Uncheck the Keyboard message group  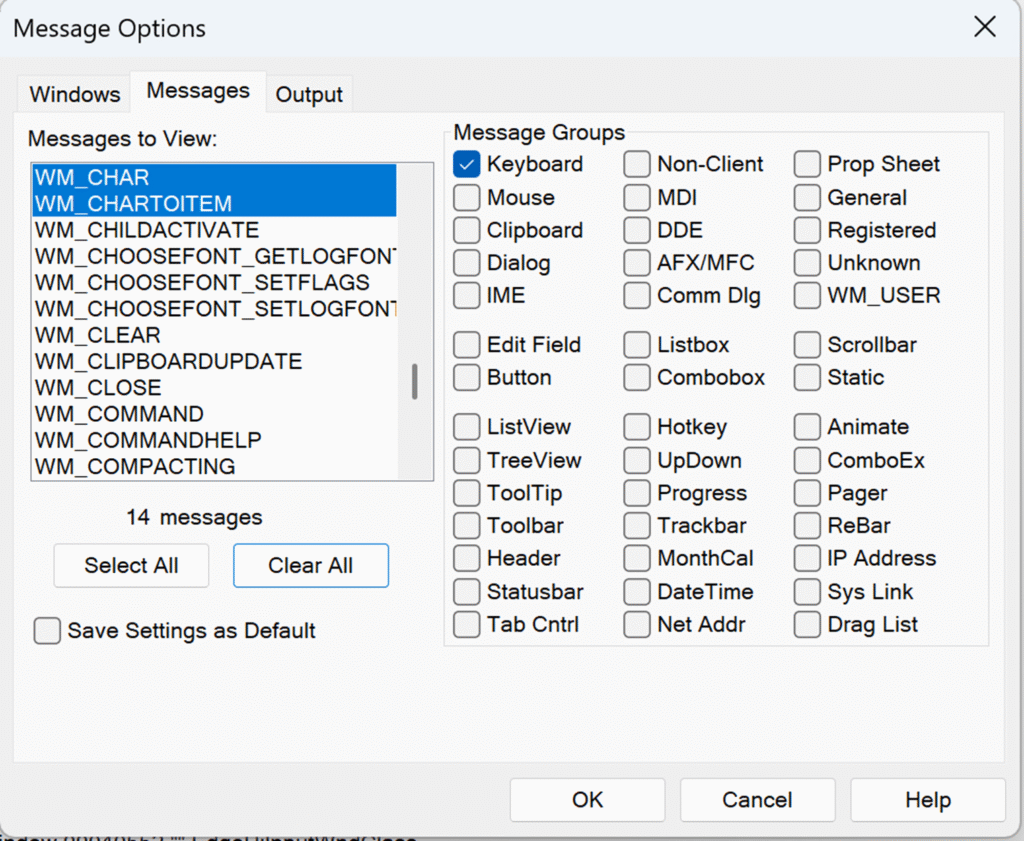(467, 164)
